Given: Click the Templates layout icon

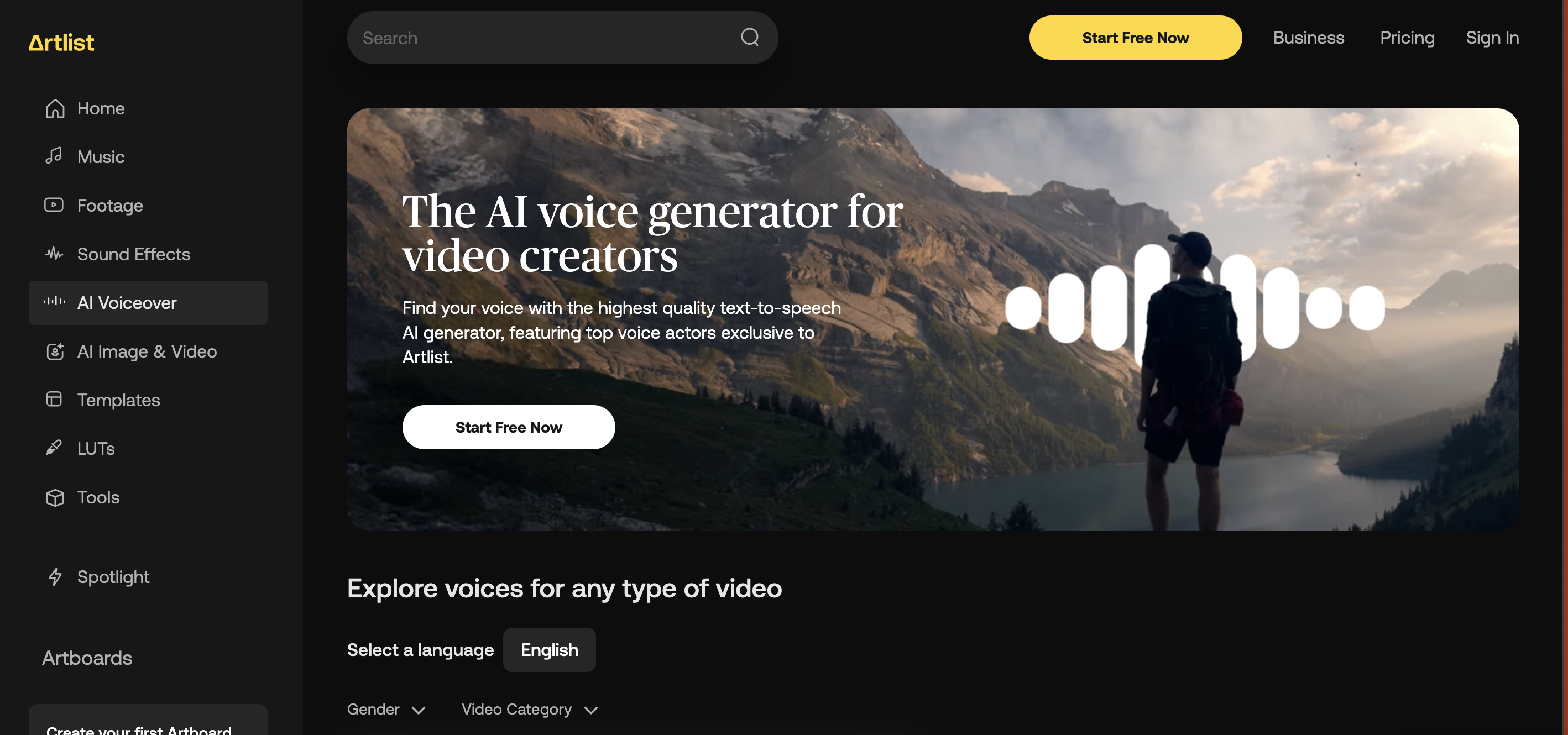Looking at the screenshot, I should [54, 399].
